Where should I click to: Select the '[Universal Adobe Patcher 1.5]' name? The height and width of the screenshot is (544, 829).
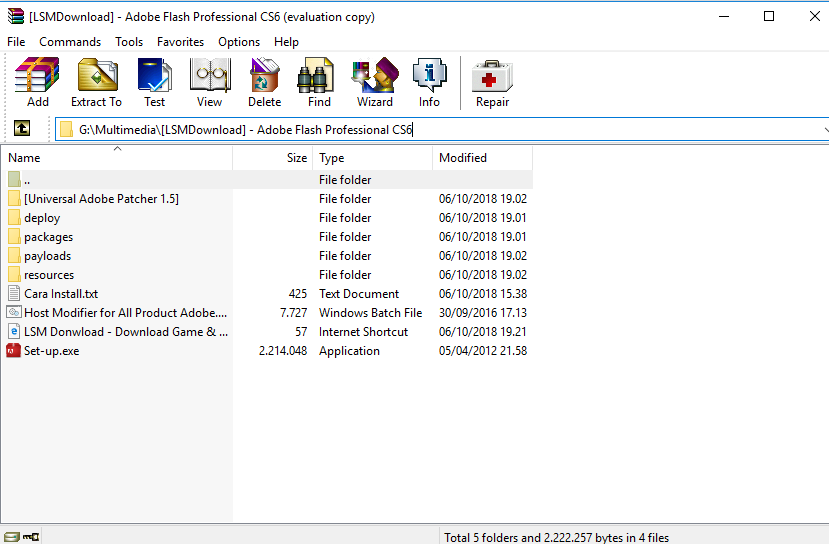pyautogui.click(x=102, y=199)
